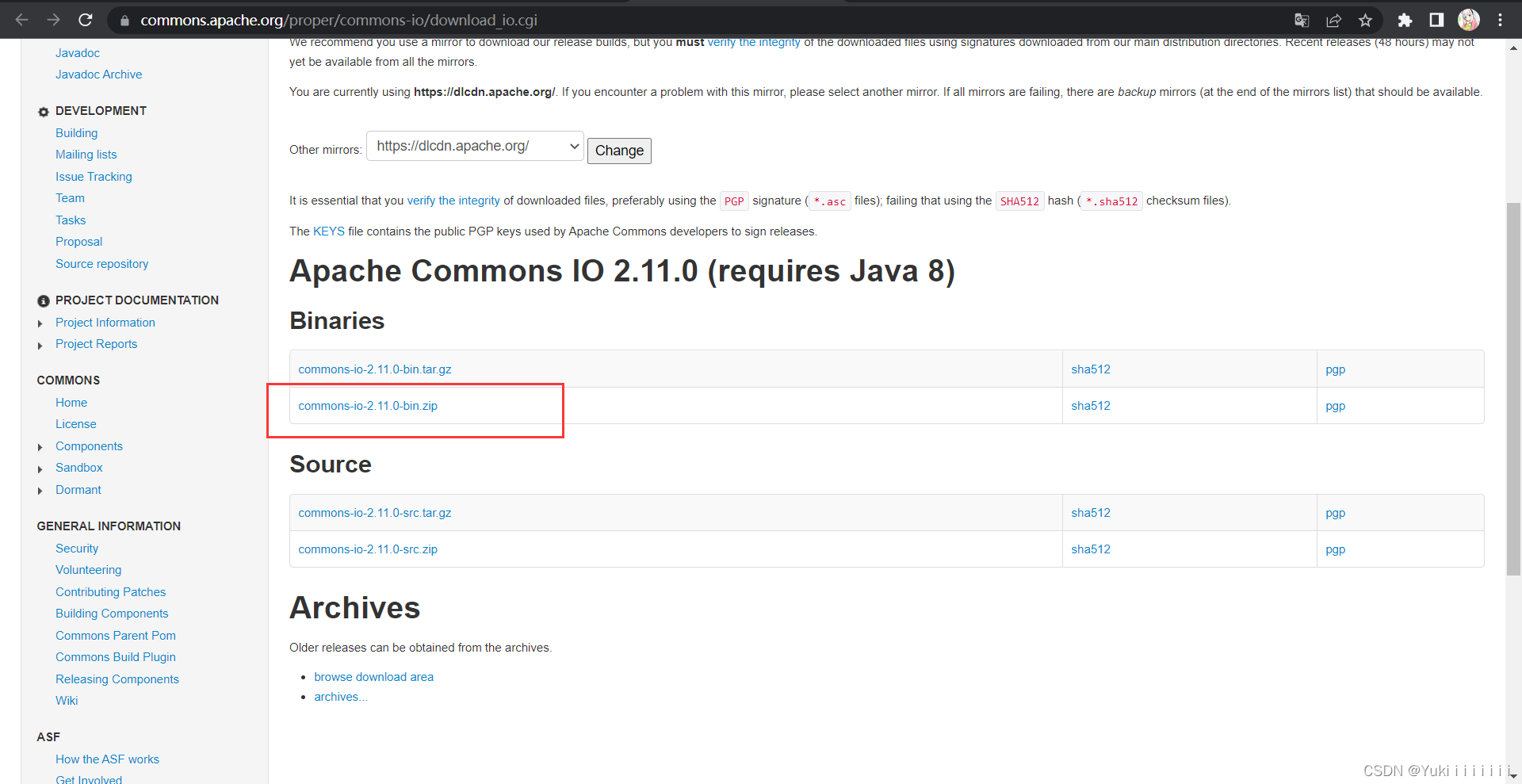
Task: Toggle the browser side panel
Action: pyautogui.click(x=1436, y=20)
